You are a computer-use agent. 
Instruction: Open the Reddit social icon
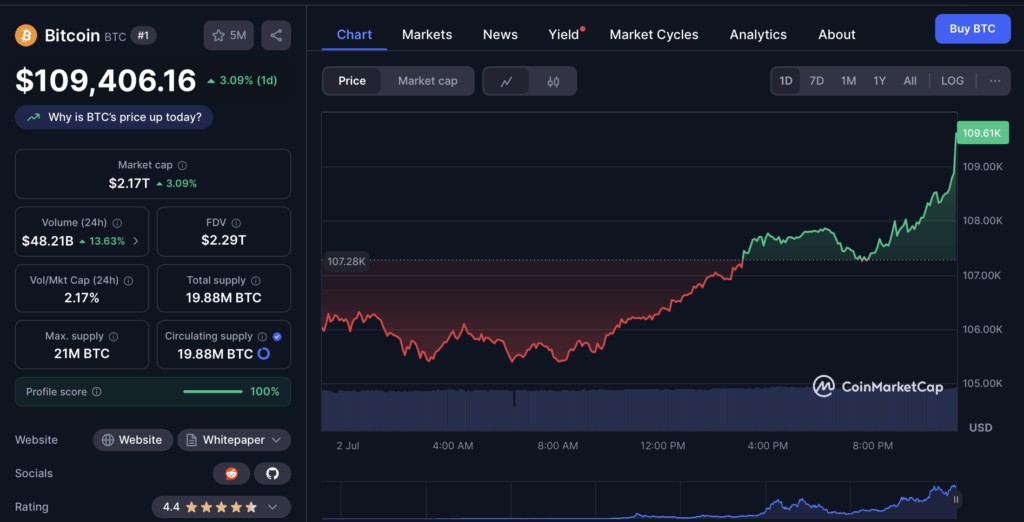tap(231, 474)
